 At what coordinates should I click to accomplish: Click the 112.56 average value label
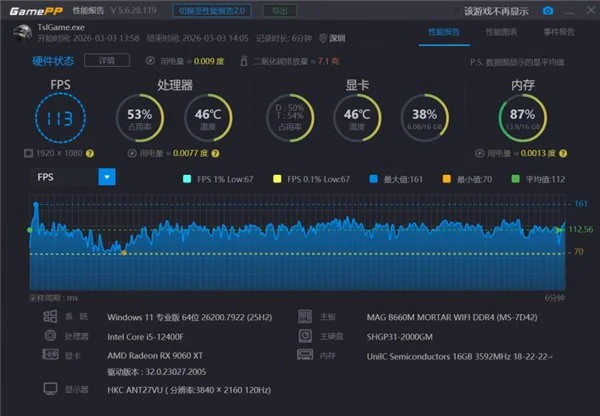(x=580, y=229)
